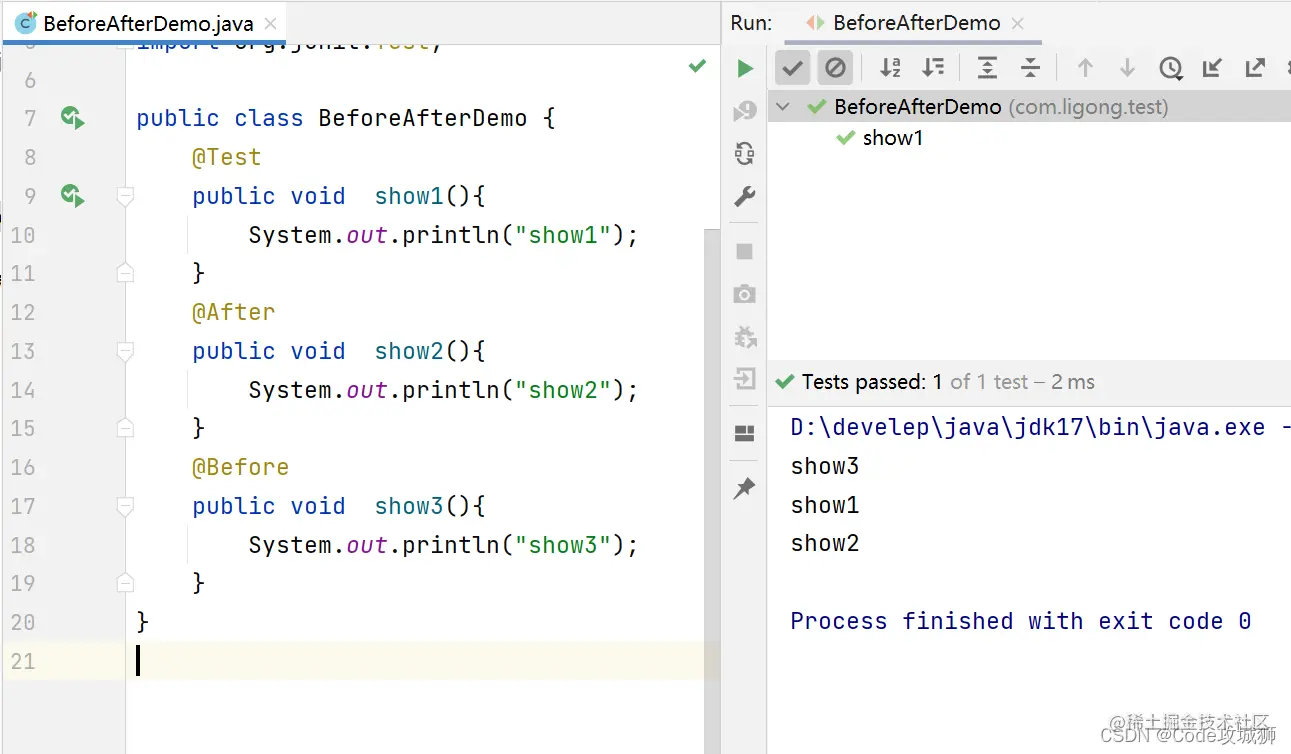The image size is (1291, 754).
Task: Pin the Run tab with pin icon
Action: coord(745,488)
